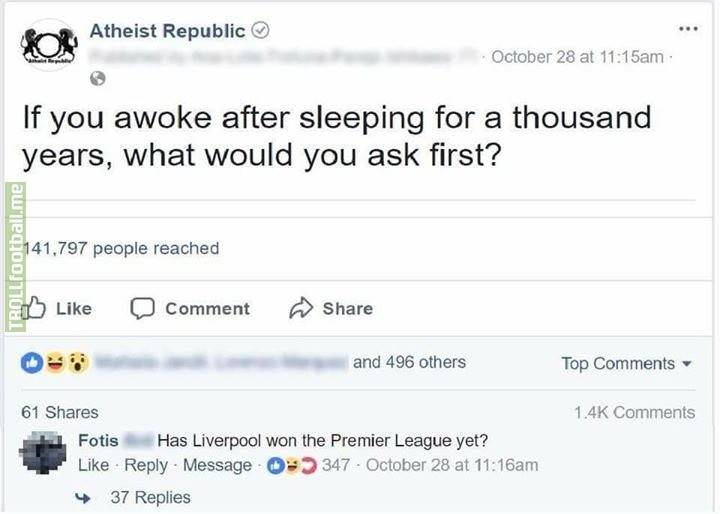Viewport: 720px width, 514px height.
Task: Click the Comment speech bubble icon
Action: point(143,308)
